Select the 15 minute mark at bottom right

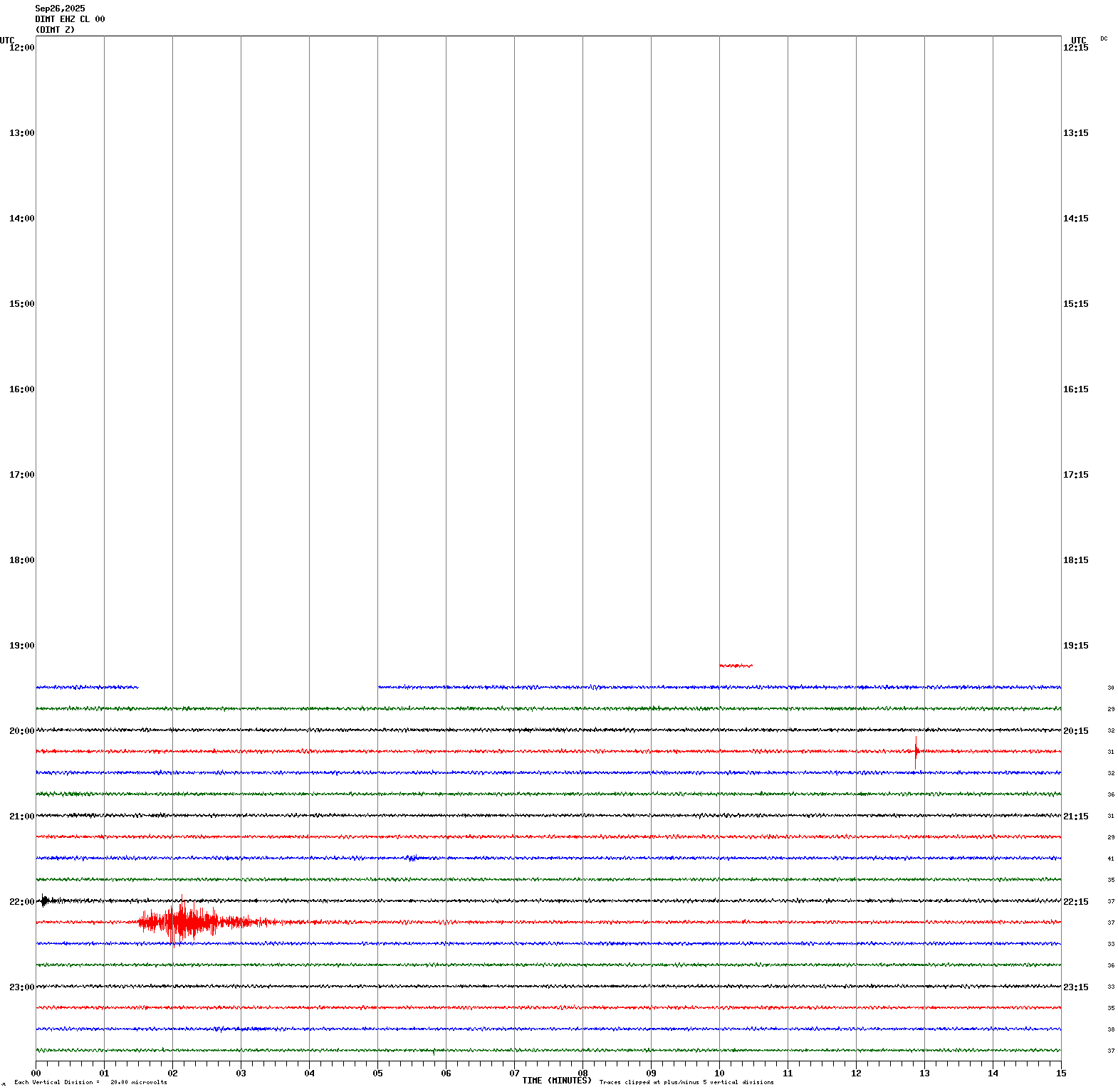(x=1061, y=1073)
